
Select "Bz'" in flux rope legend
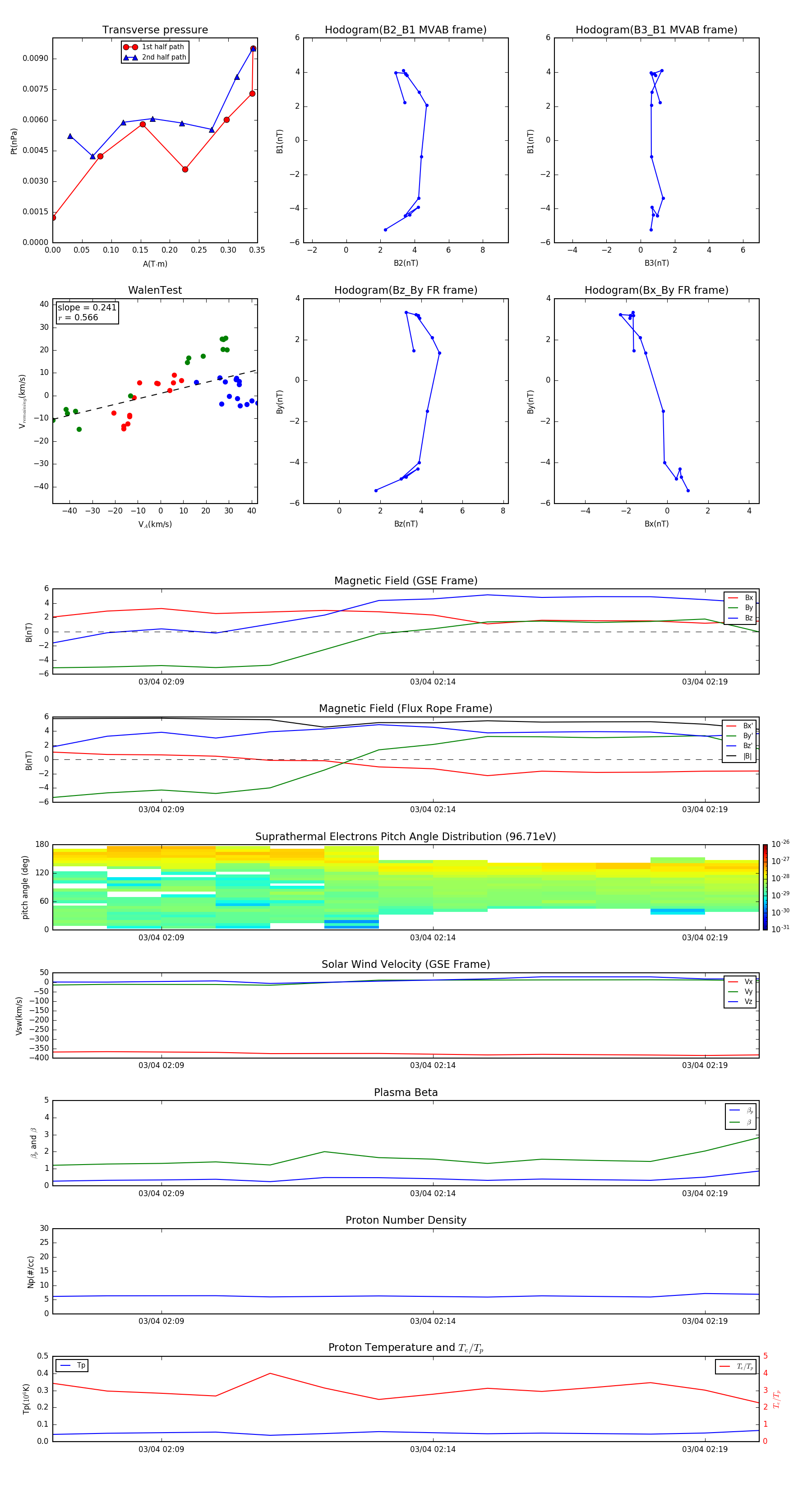click(740, 746)
